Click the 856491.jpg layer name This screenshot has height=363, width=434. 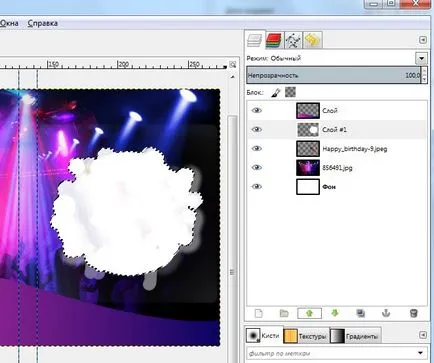(x=337, y=168)
